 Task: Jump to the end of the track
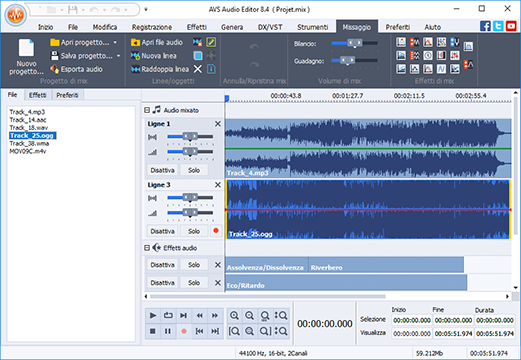pyautogui.click(x=215, y=331)
